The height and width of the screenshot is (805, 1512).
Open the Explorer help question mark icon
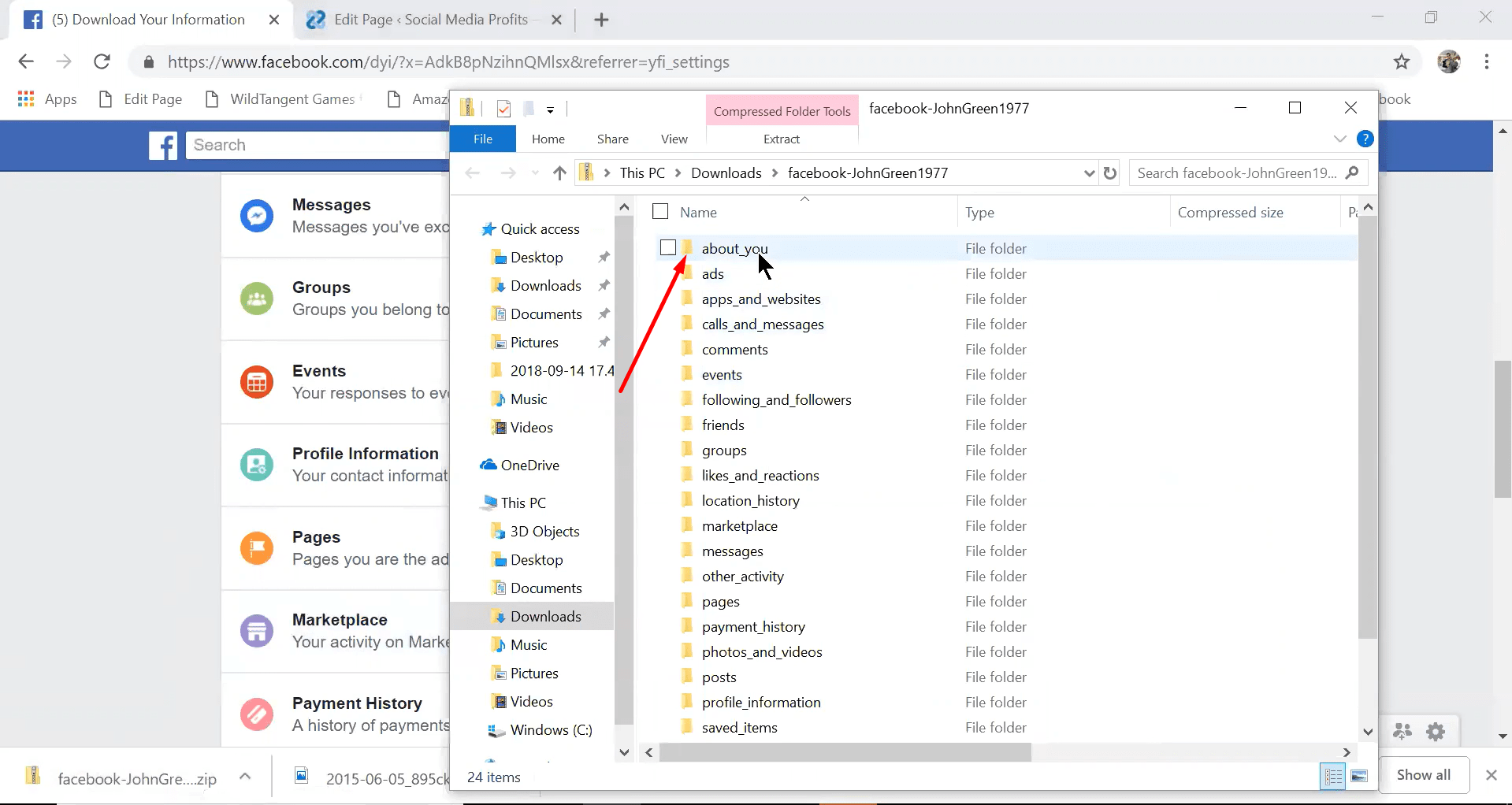[x=1365, y=139]
